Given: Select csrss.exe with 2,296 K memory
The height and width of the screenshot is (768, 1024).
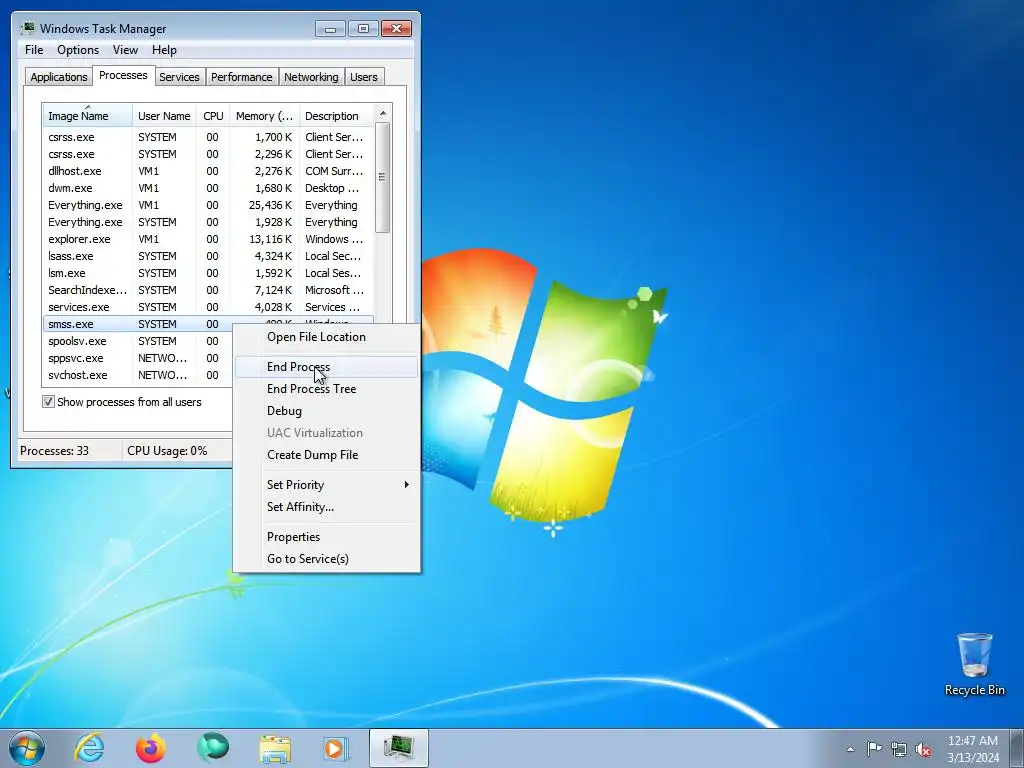Looking at the screenshot, I should pyautogui.click(x=208, y=154).
